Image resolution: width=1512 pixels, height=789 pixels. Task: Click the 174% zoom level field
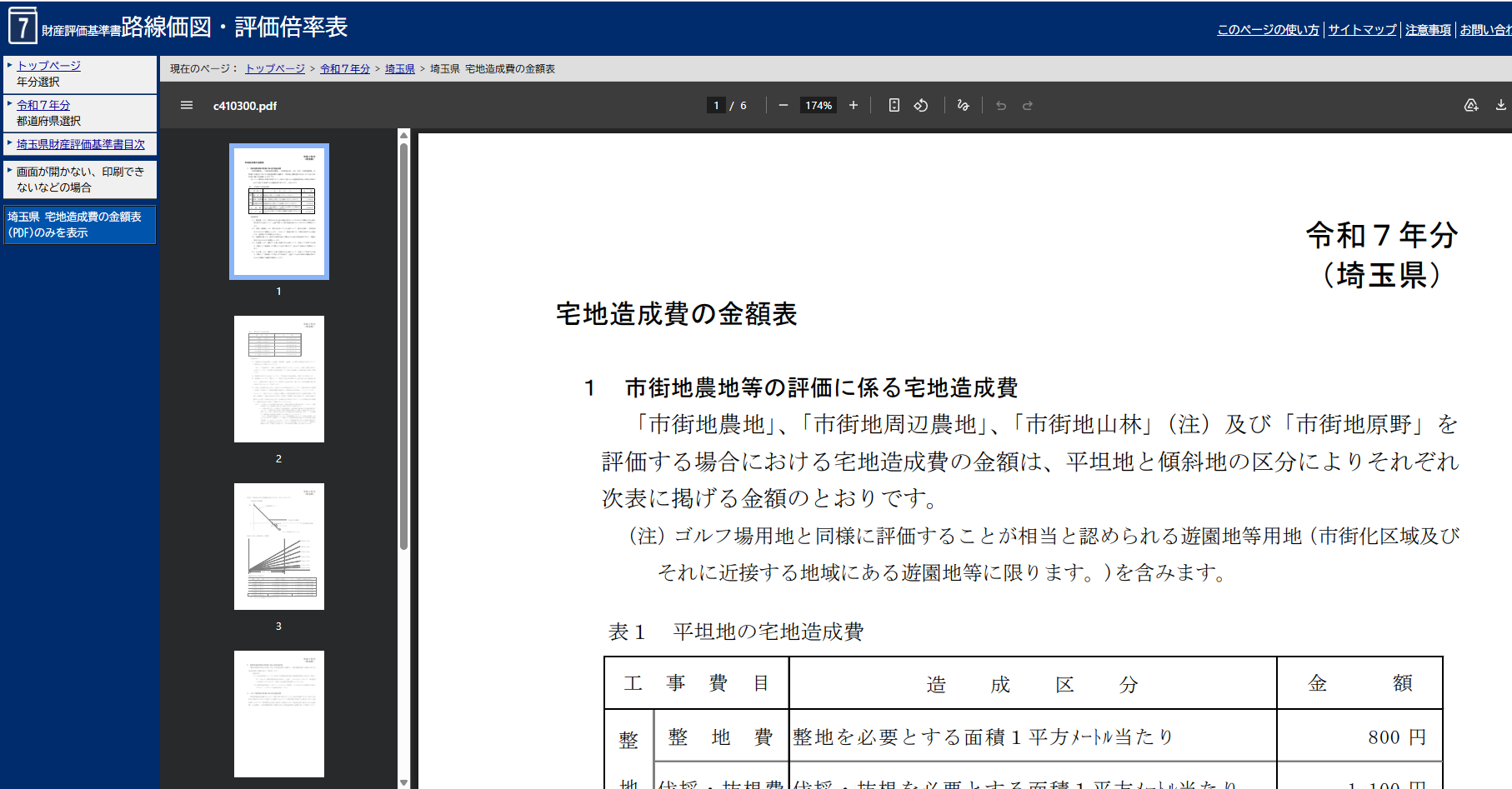819,106
